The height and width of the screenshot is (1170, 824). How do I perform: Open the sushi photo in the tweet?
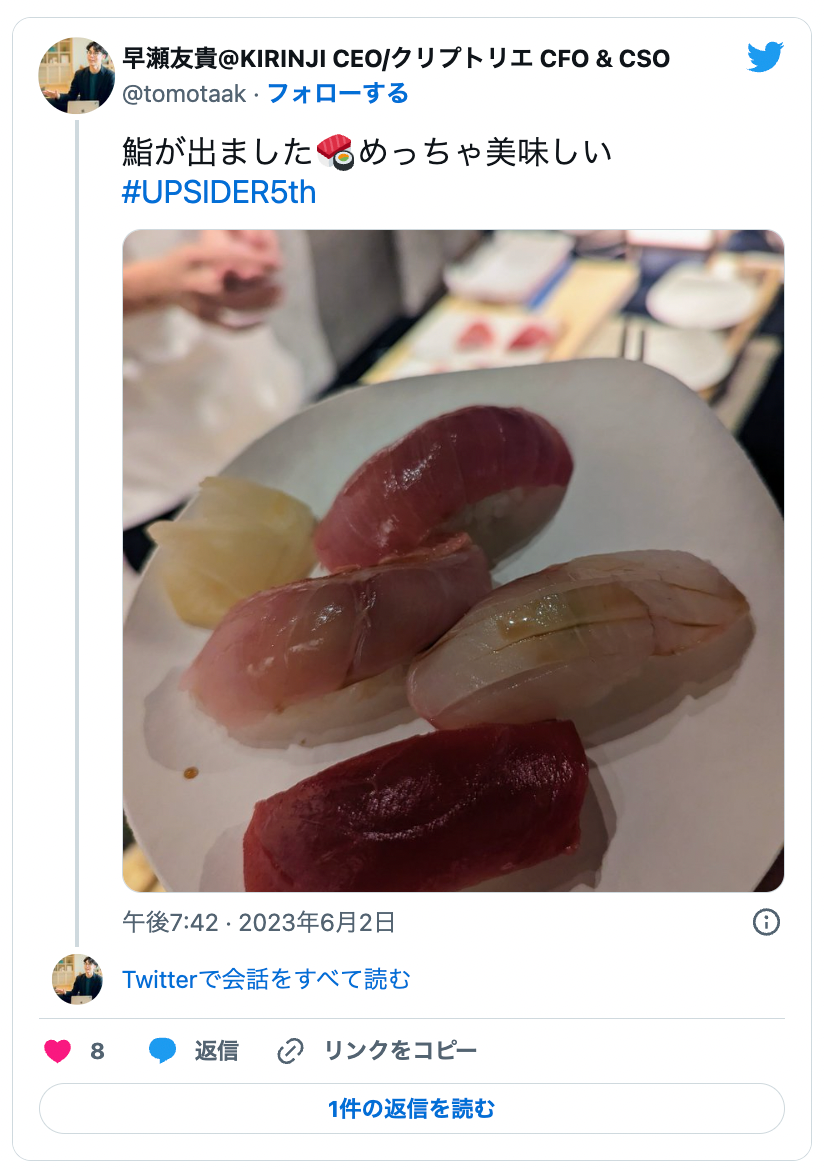453,560
